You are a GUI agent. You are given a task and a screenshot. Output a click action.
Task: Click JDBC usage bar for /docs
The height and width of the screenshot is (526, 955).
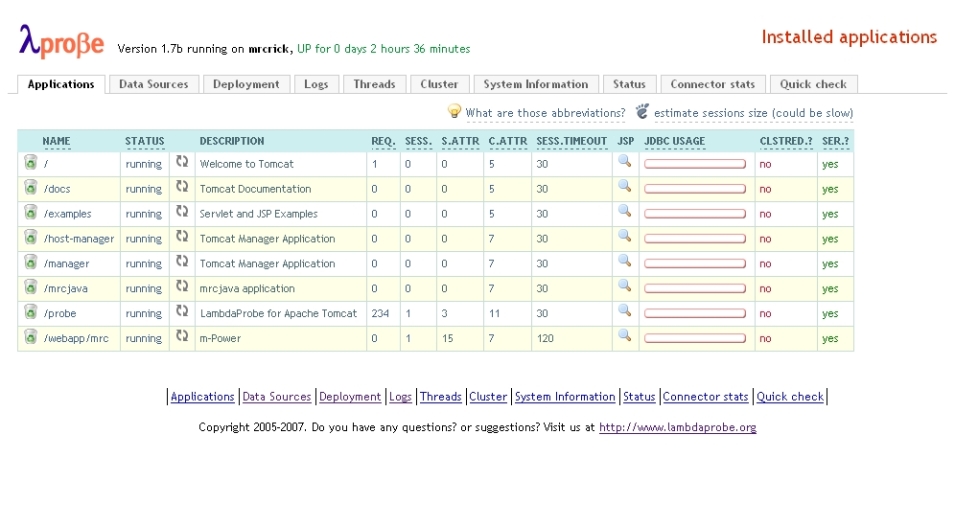pos(695,189)
